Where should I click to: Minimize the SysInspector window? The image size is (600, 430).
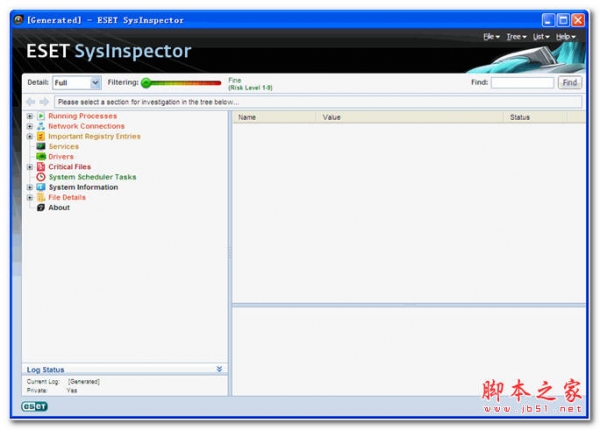pos(548,20)
